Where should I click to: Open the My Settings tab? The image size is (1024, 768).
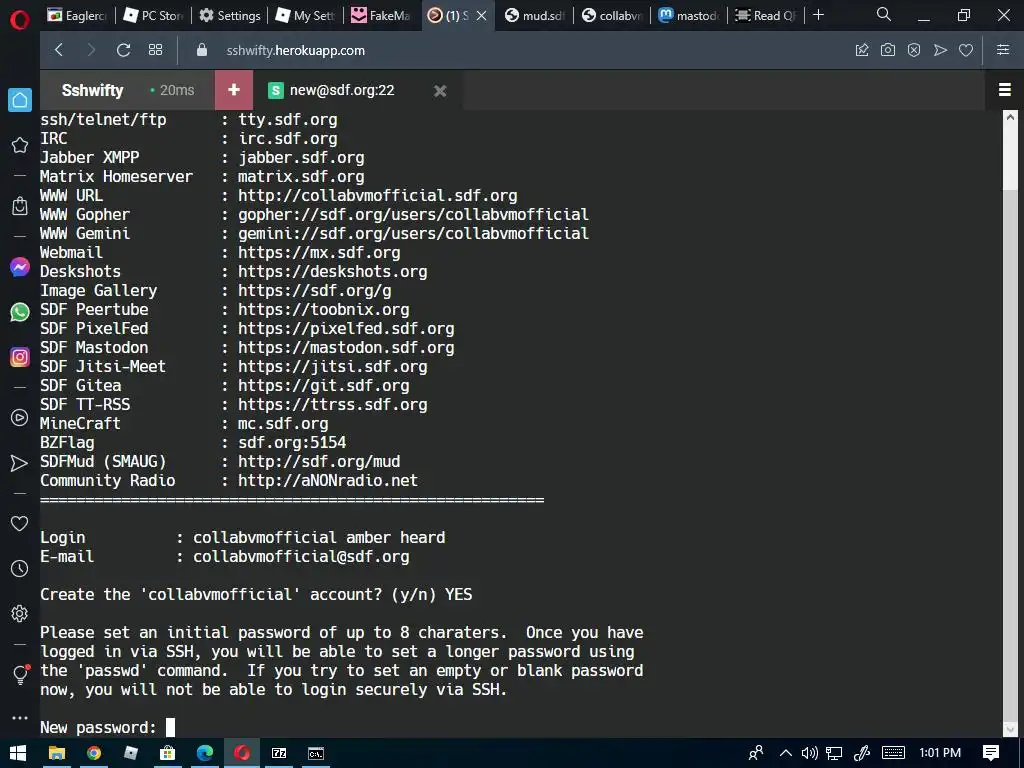coord(306,16)
